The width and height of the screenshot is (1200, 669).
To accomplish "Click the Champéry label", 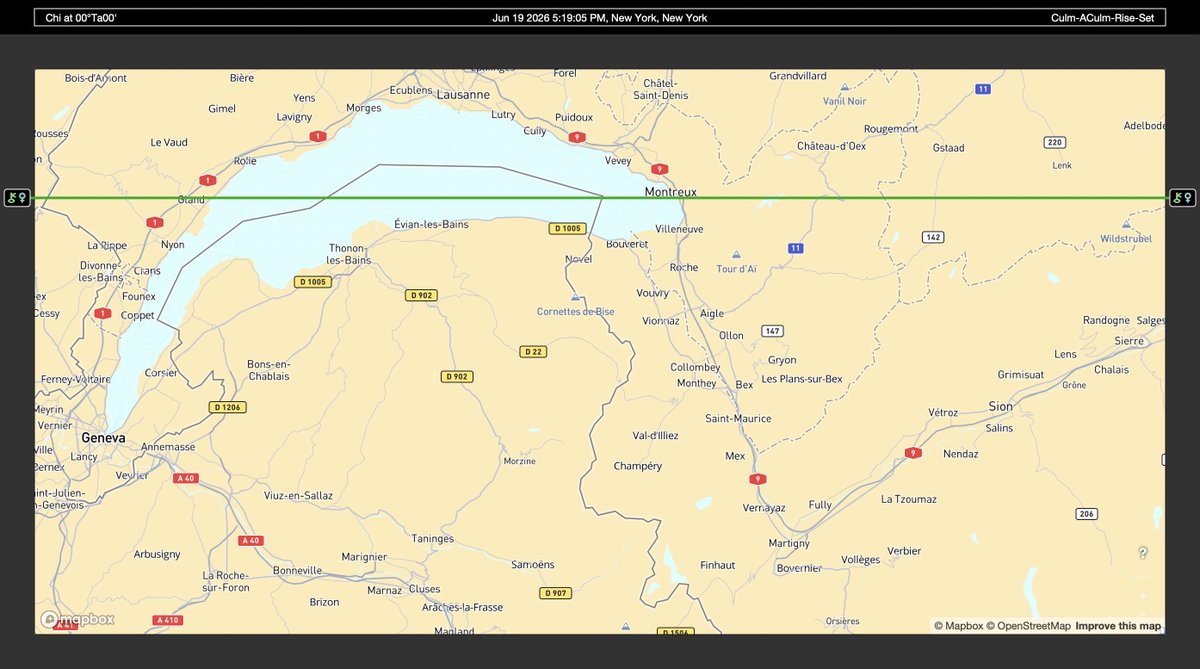I will pos(638,466).
